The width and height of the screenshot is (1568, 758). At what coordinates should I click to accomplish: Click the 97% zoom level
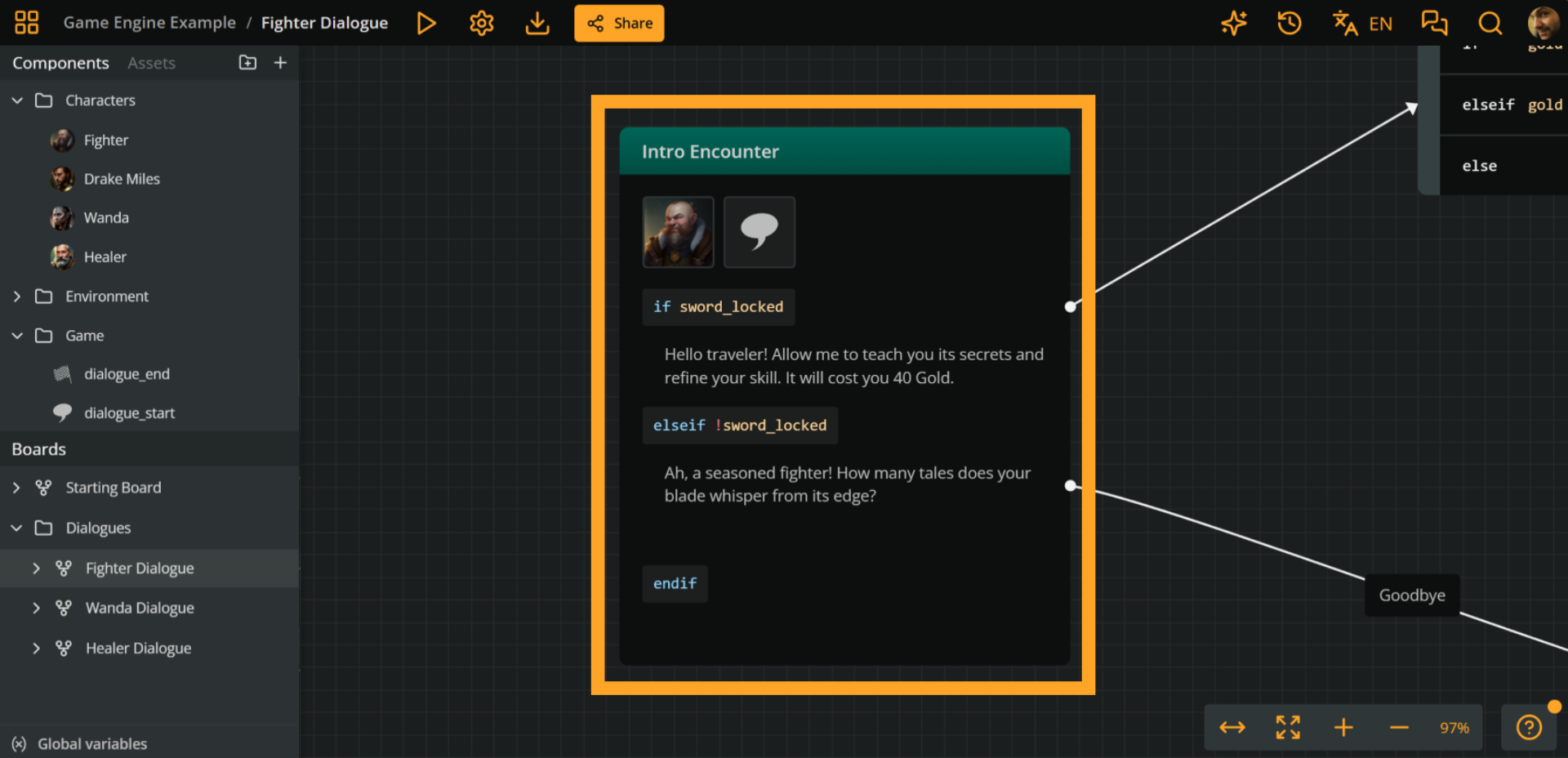pyautogui.click(x=1454, y=728)
